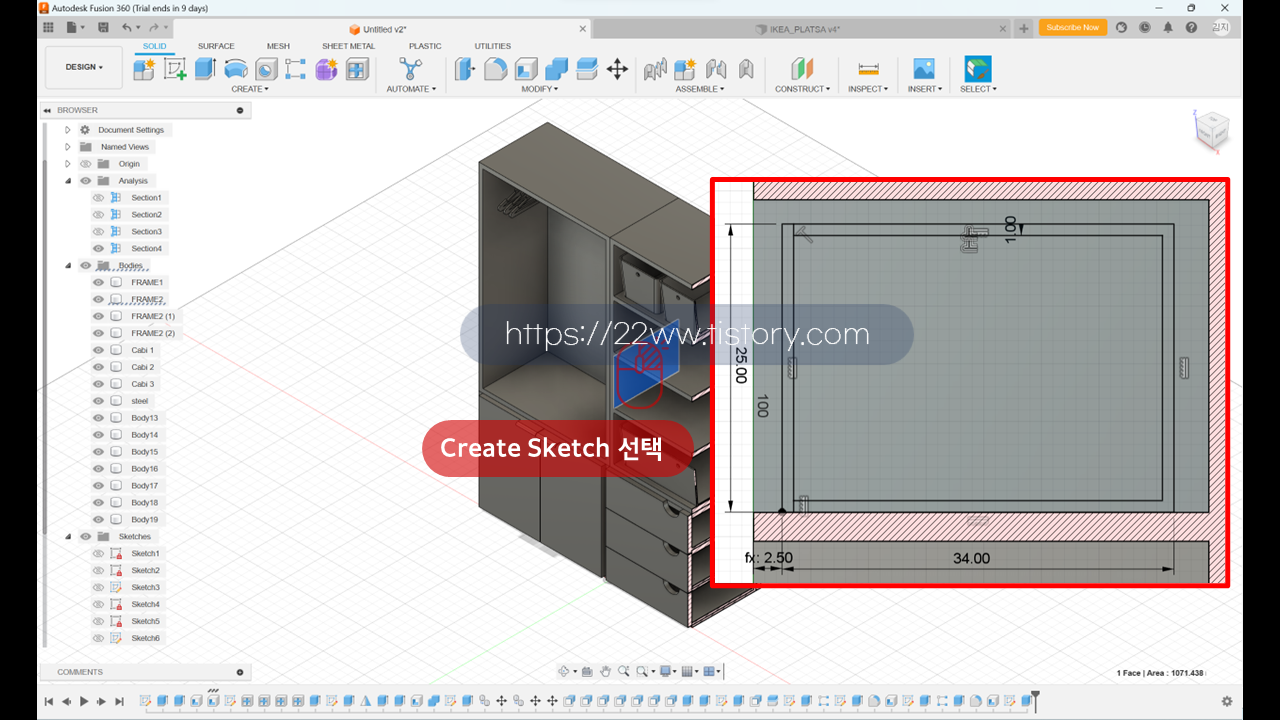Image resolution: width=1280 pixels, height=720 pixels.
Task: Select the Combine tool
Action: tap(556, 69)
